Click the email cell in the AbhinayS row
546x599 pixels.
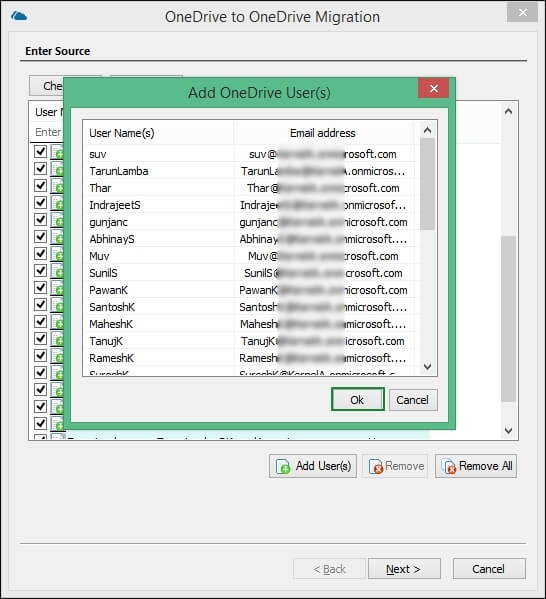[323, 239]
